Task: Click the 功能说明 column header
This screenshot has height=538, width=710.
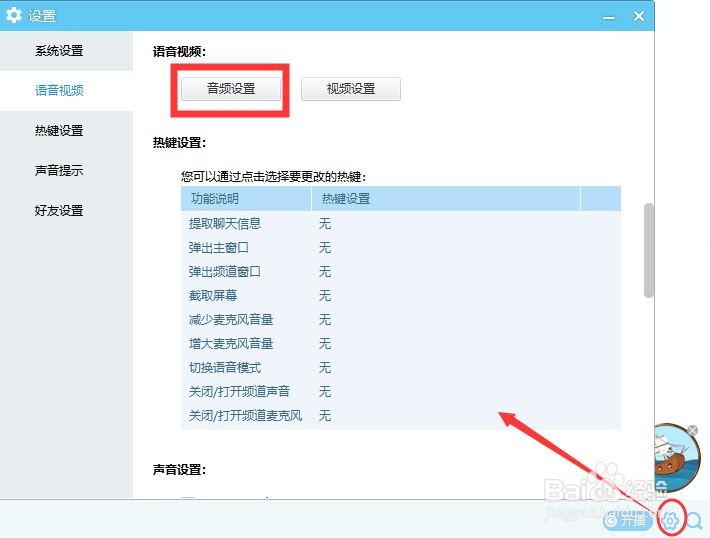Action: coord(246,198)
